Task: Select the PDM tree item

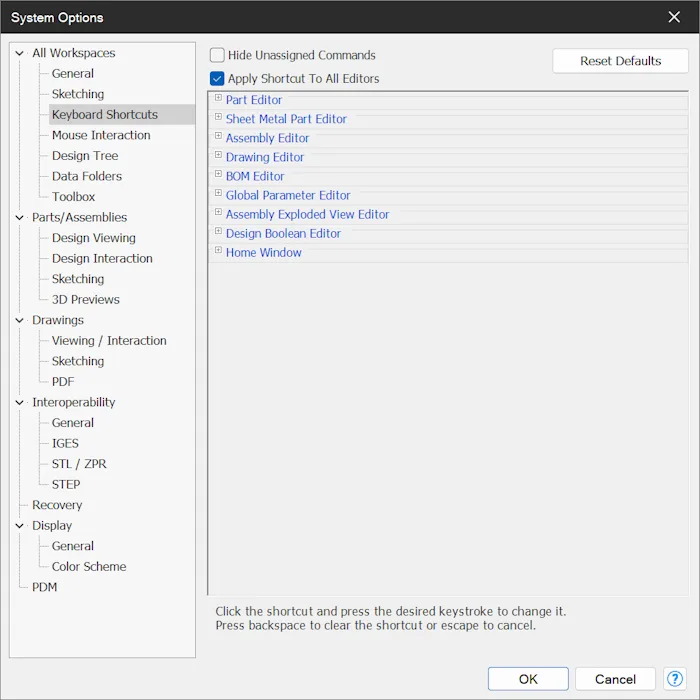Action: [x=45, y=587]
